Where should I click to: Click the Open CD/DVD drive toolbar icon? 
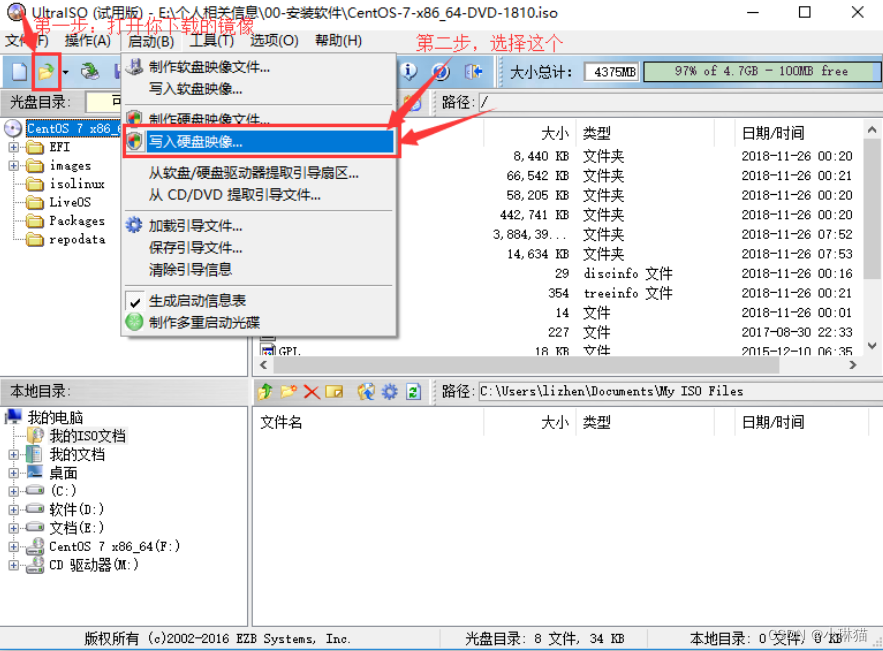pos(90,72)
